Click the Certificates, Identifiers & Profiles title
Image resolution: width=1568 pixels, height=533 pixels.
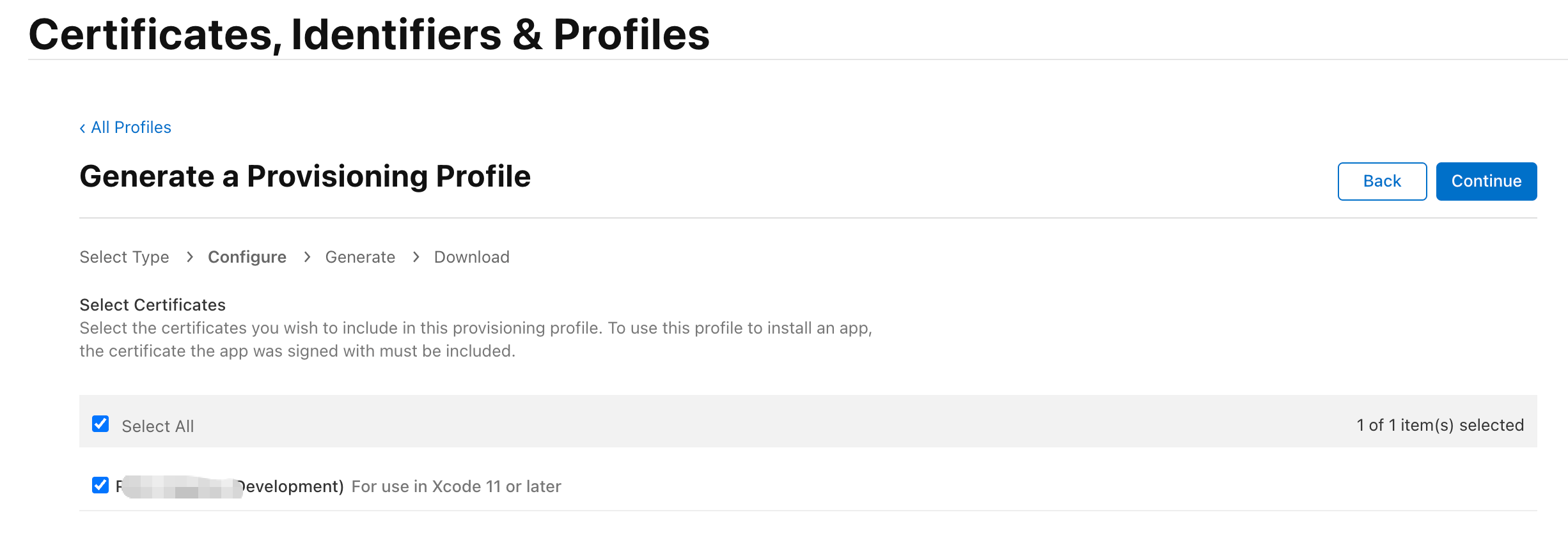pos(369,35)
